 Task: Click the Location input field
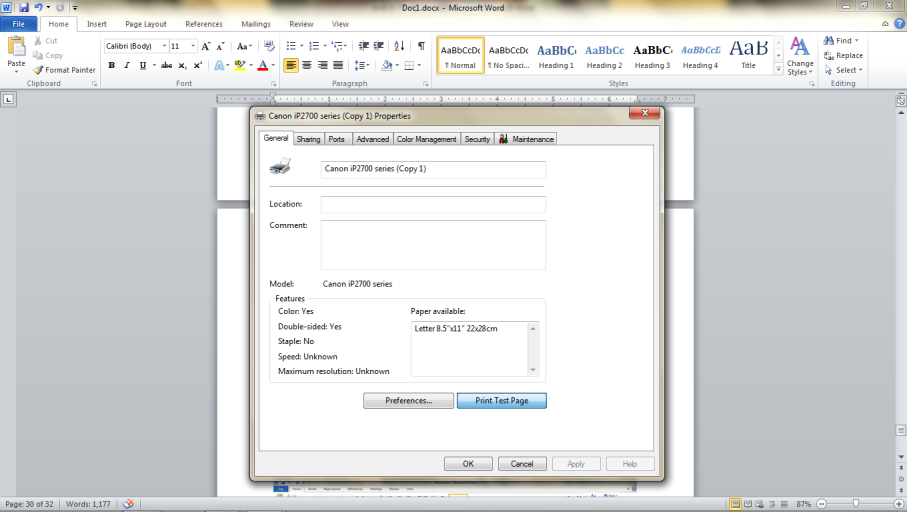tap(433, 204)
